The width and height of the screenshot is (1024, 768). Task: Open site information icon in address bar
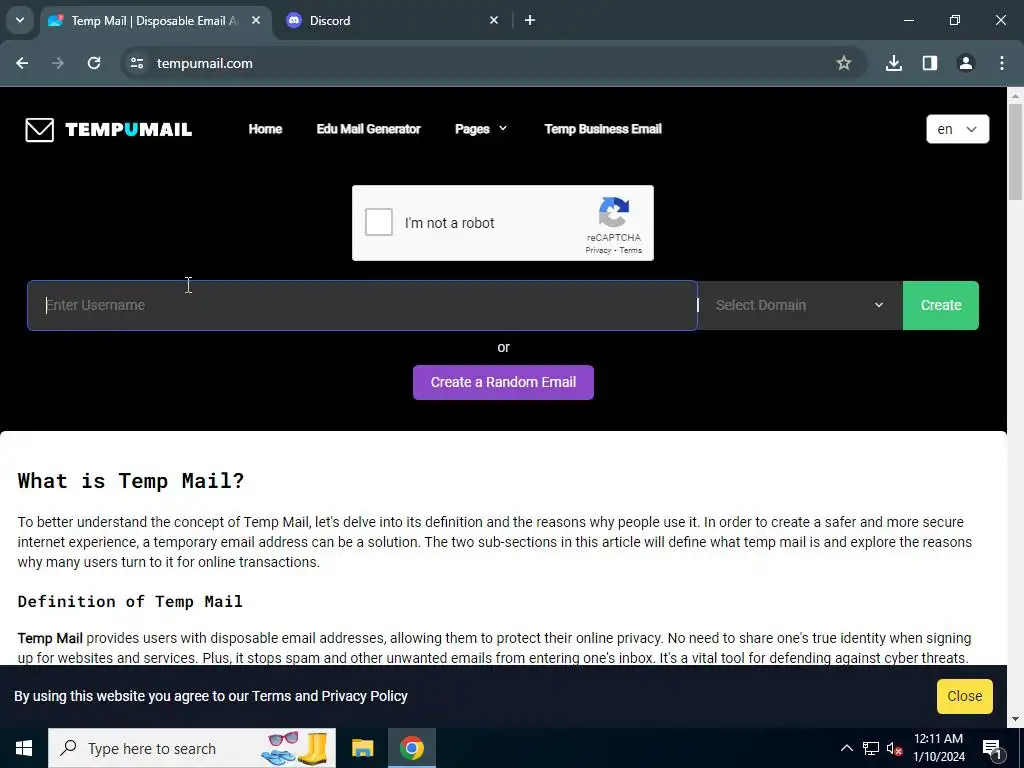point(137,63)
